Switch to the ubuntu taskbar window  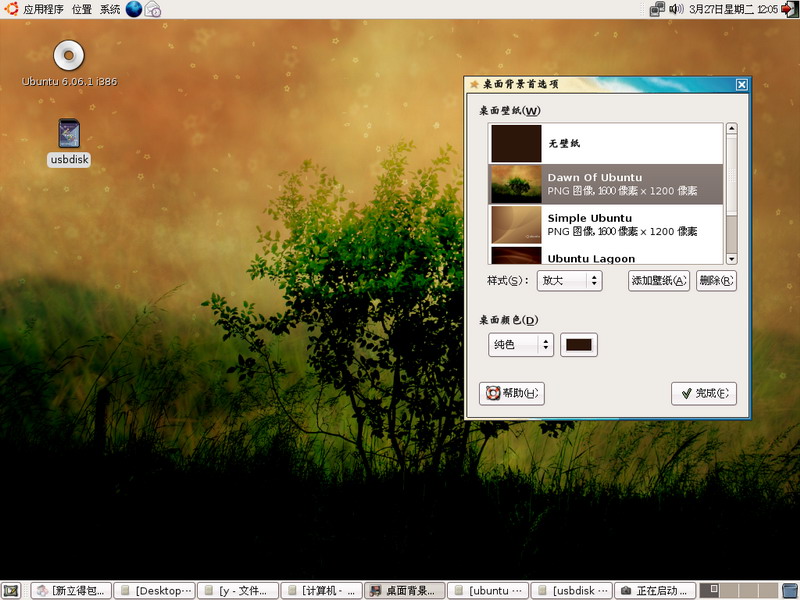pyautogui.click(x=489, y=591)
